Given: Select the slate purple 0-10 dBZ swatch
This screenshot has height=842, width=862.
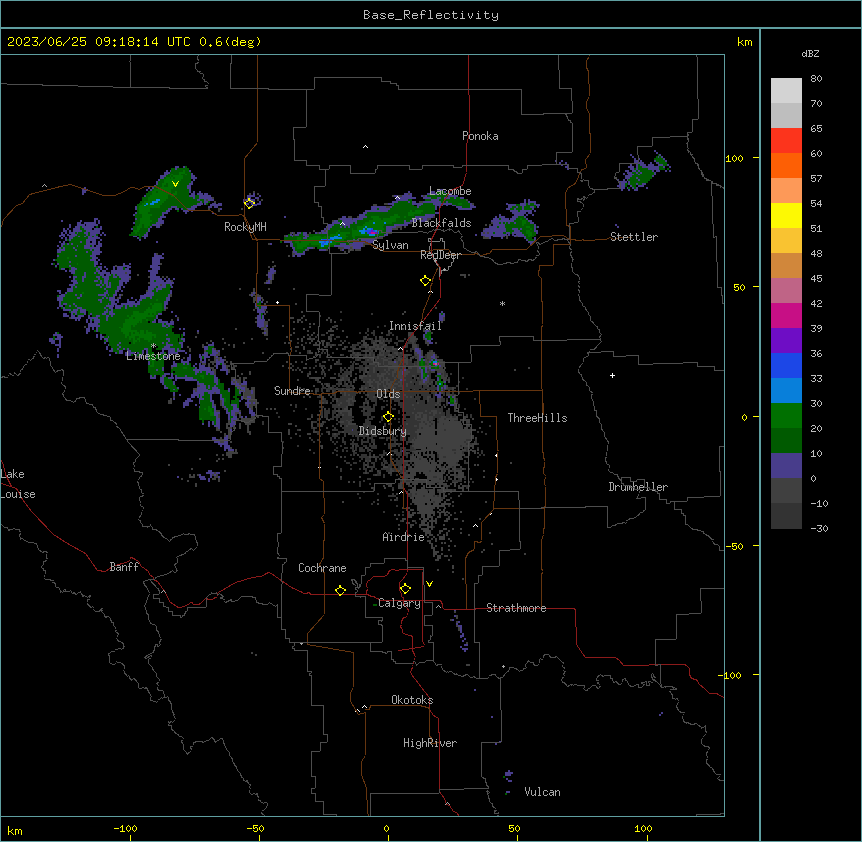Looking at the screenshot, I should click(786, 466).
